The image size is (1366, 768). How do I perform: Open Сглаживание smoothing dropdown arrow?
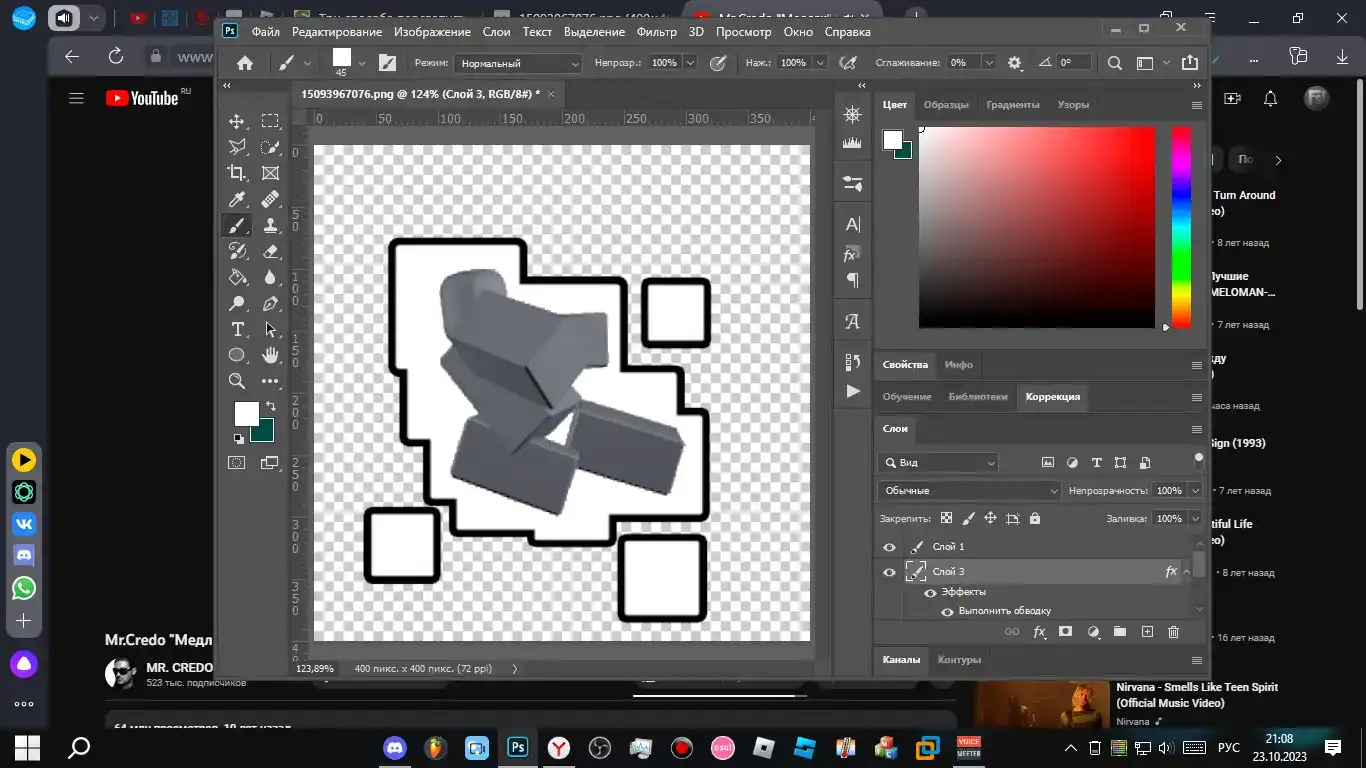(x=988, y=62)
